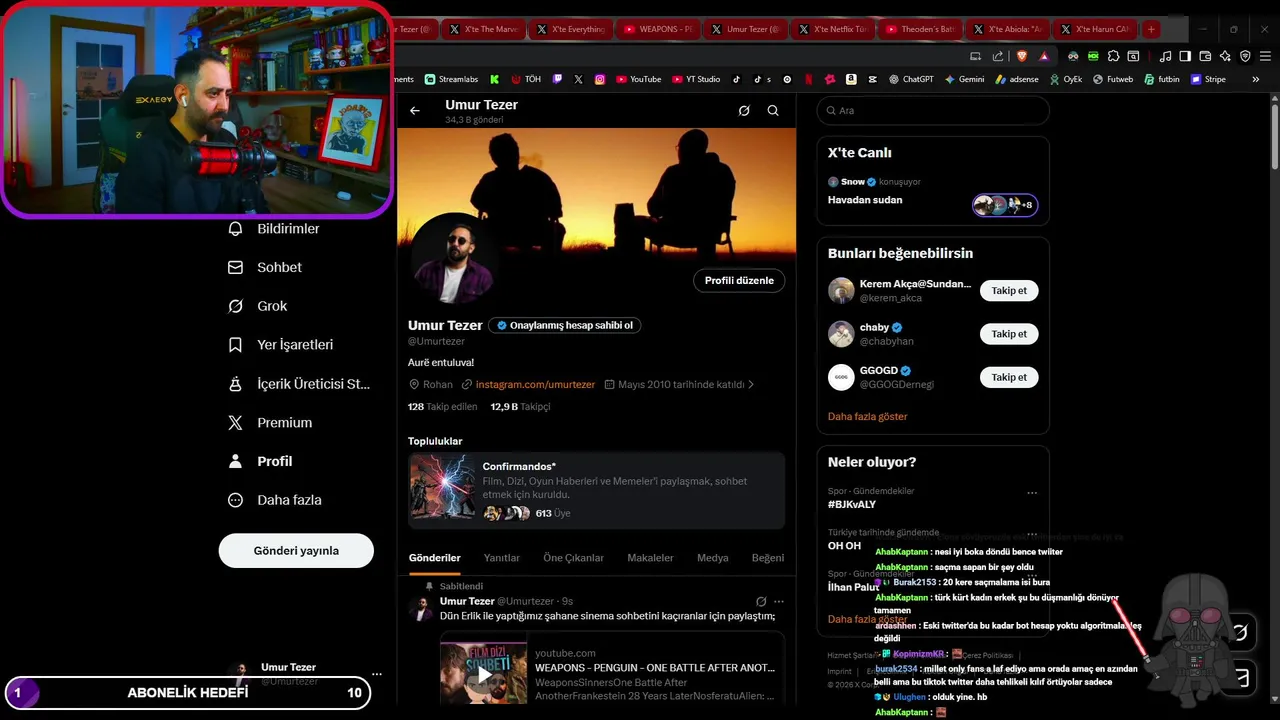The width and height of the screenshot is (1280, 720).
Task: Go to Profil in the sidebar
Action: pos(262,461)
